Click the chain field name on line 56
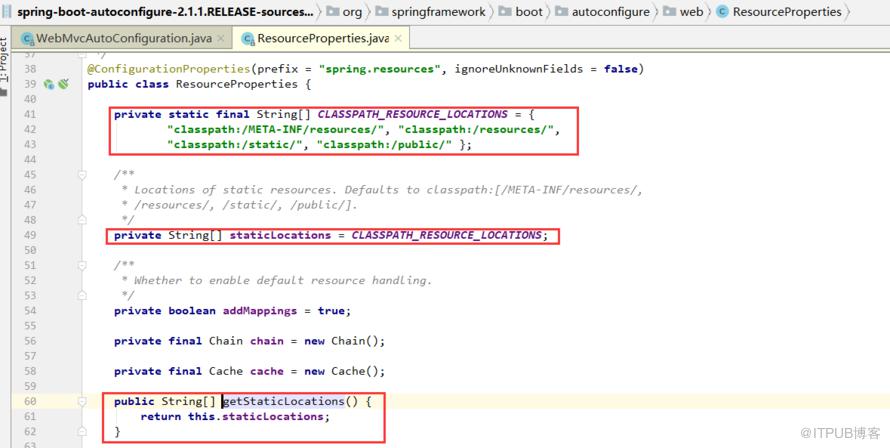This screenshot has height=448, width=890. pos(267,341)
